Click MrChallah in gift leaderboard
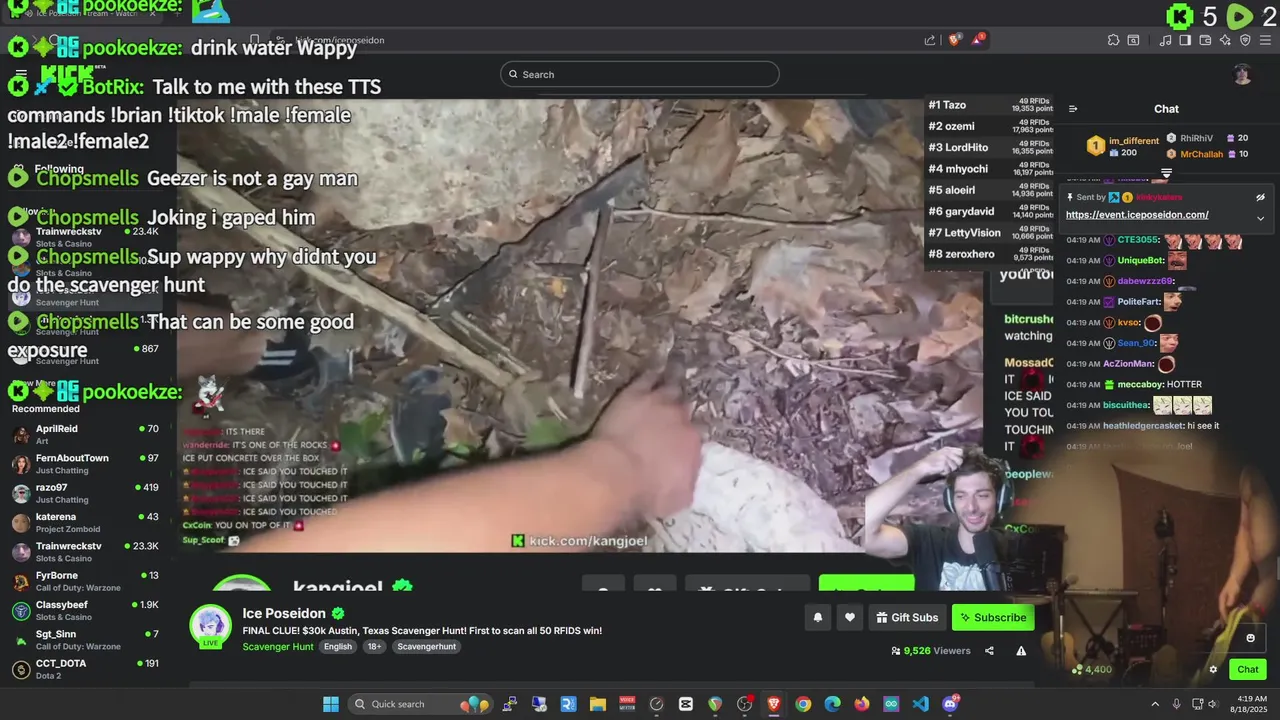Viewport: 1280px width, 720px height. click(1201, 154)
